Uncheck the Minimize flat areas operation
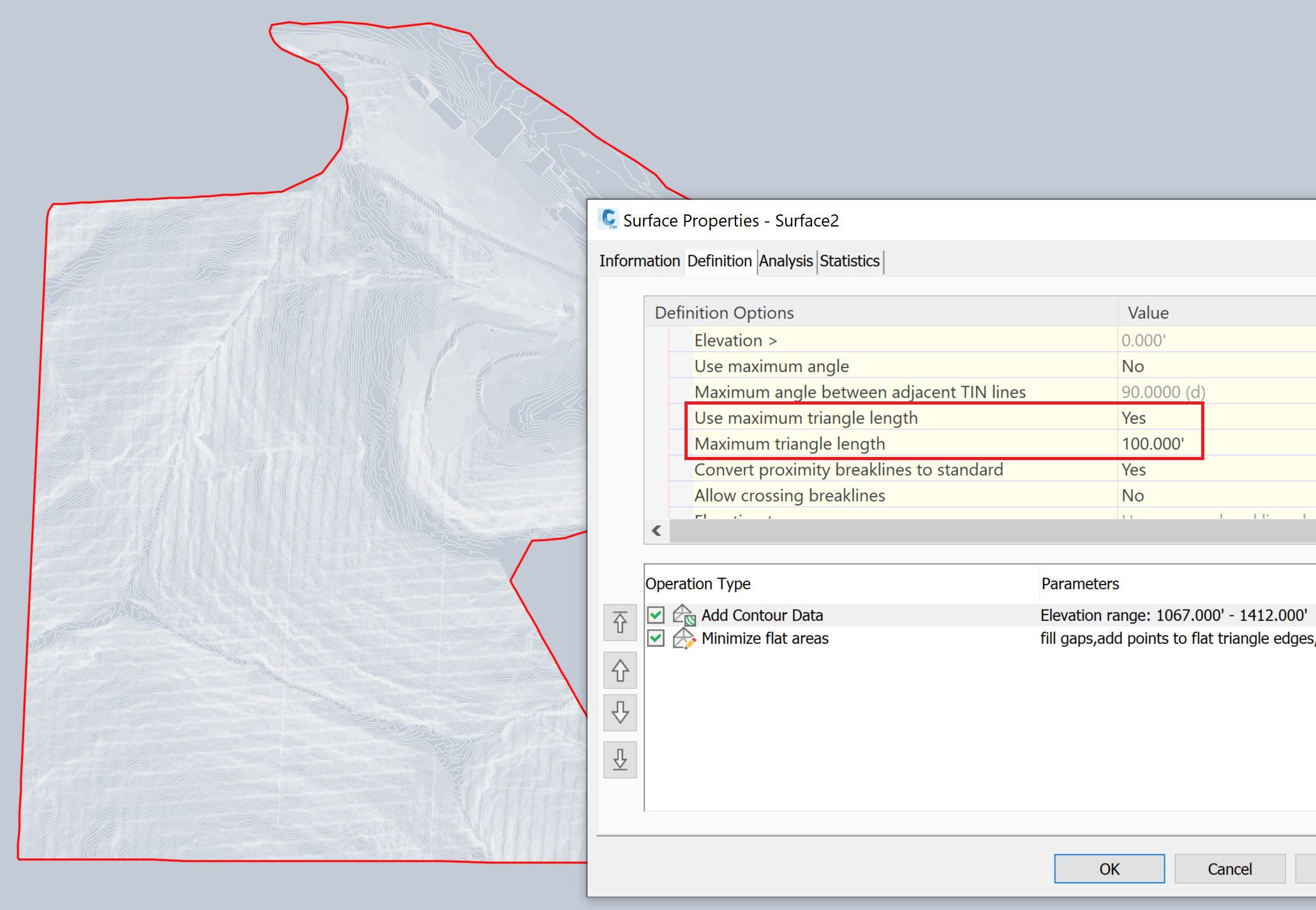This screenshot has width=1316, height=910. pos(655,638)
